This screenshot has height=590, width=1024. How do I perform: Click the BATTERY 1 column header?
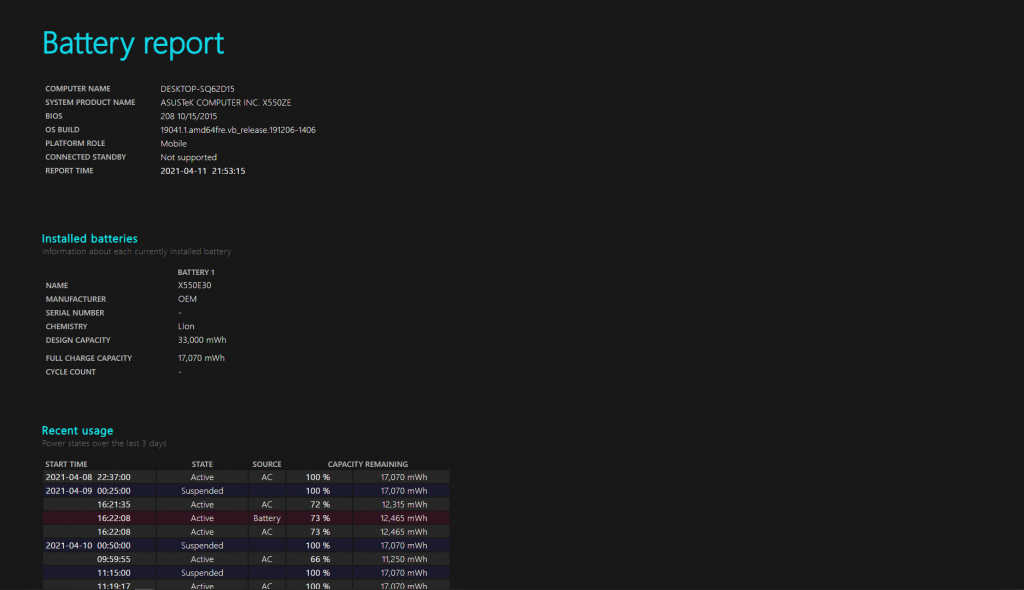tap(196, 272)
